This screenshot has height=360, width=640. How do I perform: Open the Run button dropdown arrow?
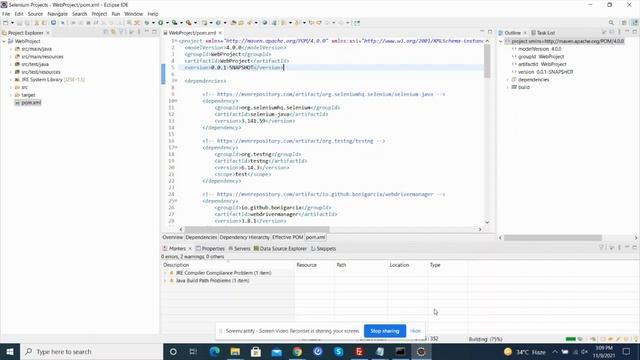pos(167,23)
